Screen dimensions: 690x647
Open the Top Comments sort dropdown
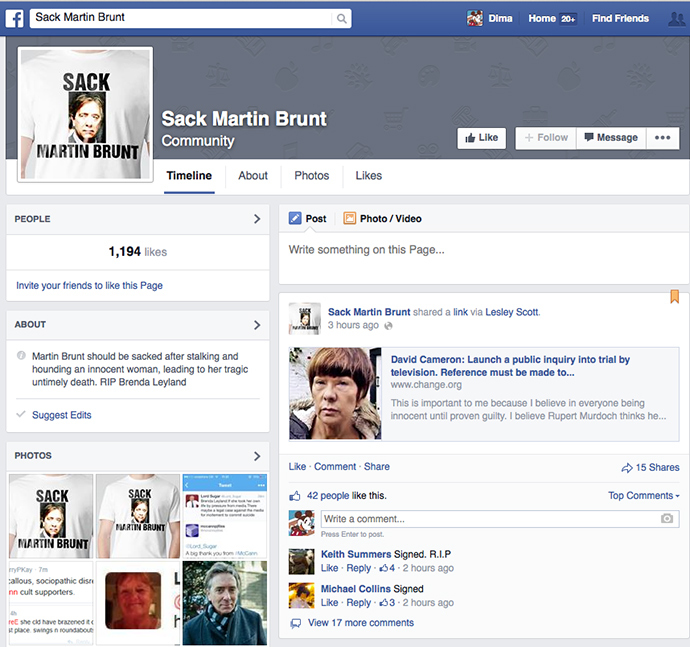(x=643, y=495)
